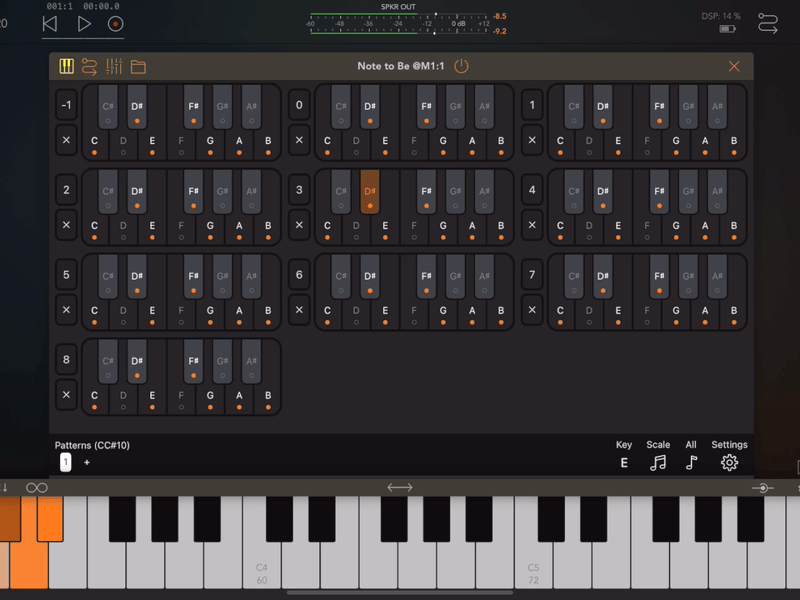
Task: Tap the X button beside octave 8
Action: [66, 393]
